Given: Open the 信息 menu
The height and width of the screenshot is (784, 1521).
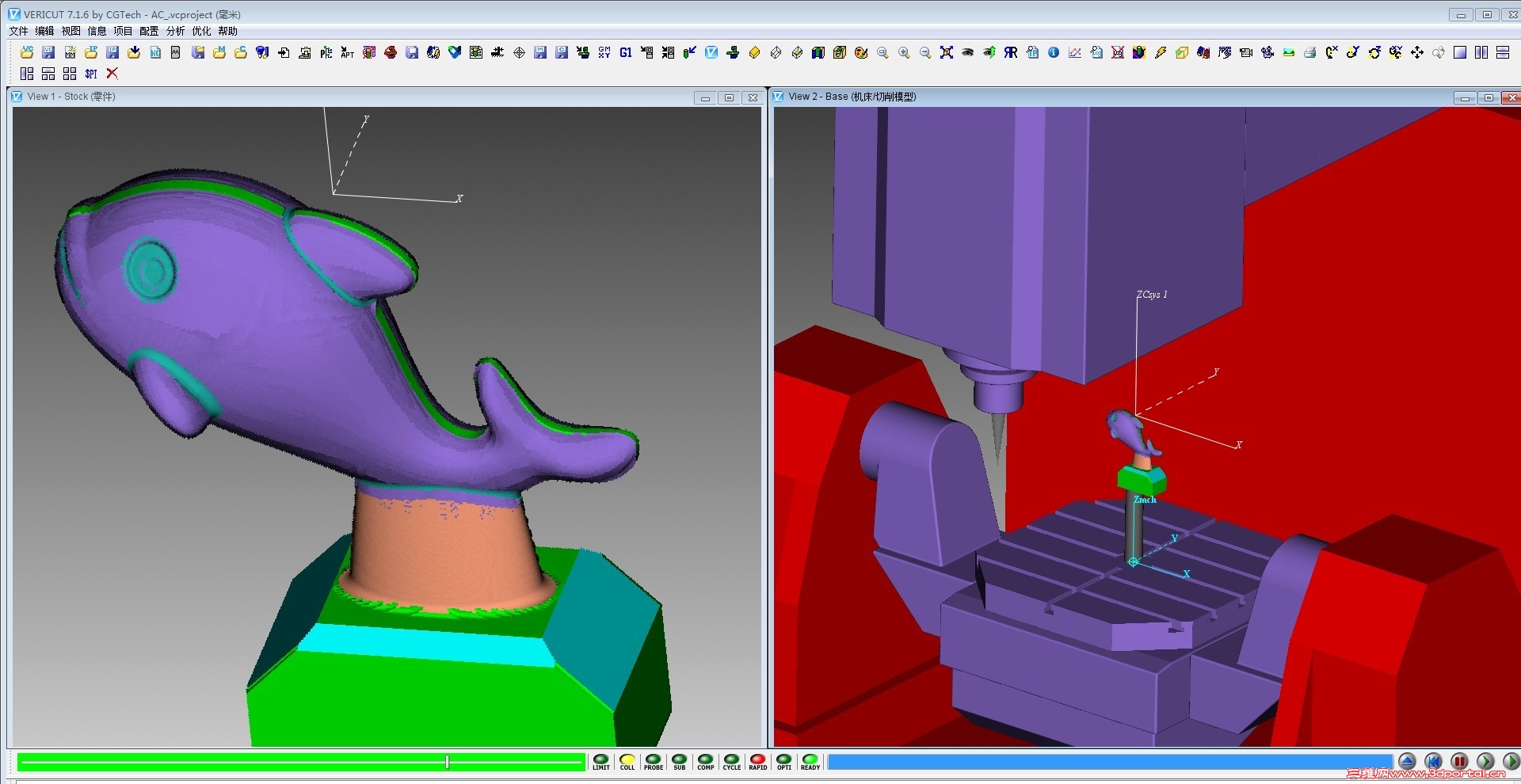Looking at the screenshot, I should click(97, 31).
